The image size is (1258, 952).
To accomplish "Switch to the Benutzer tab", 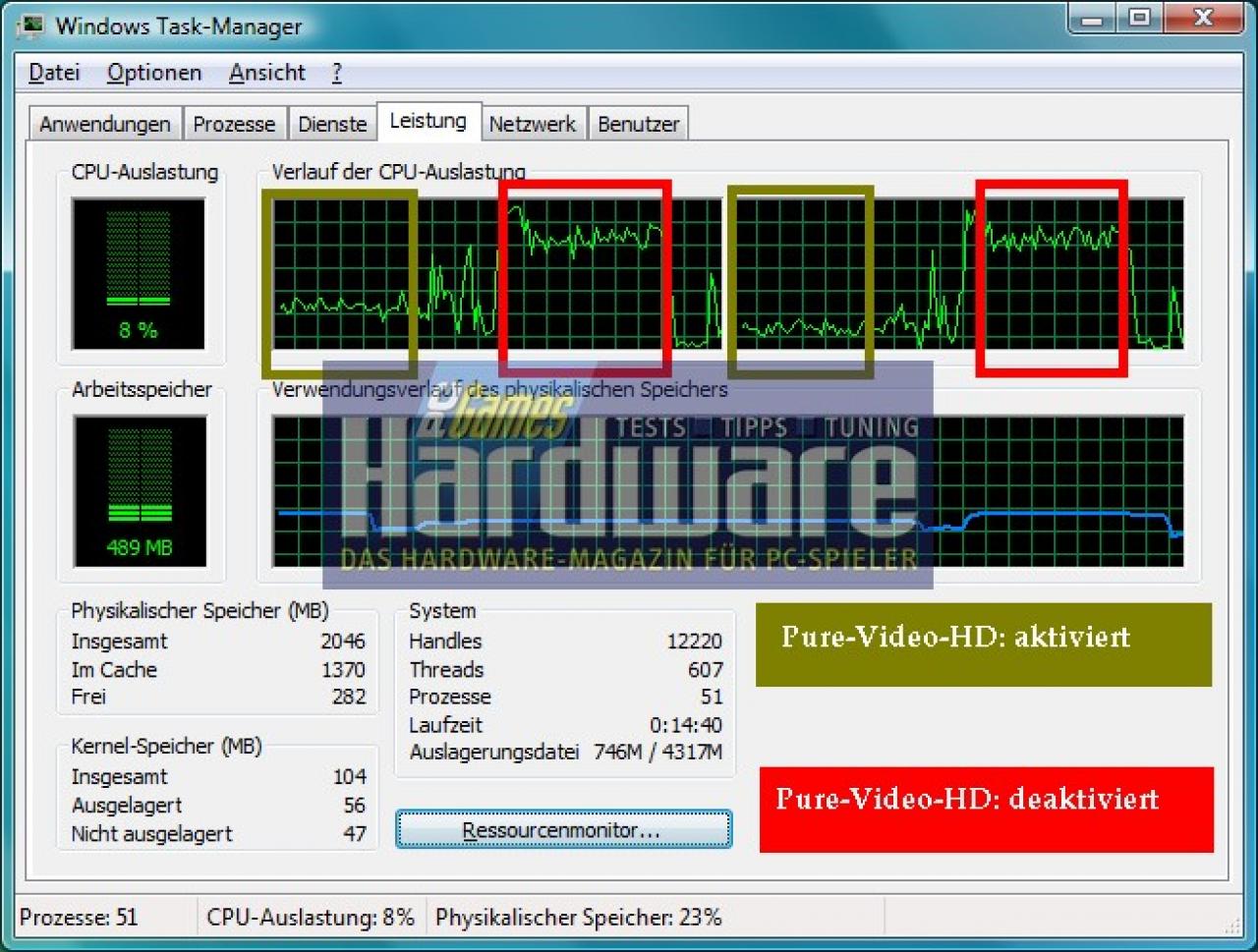I will pyautogui.click(x=639, y=125).
